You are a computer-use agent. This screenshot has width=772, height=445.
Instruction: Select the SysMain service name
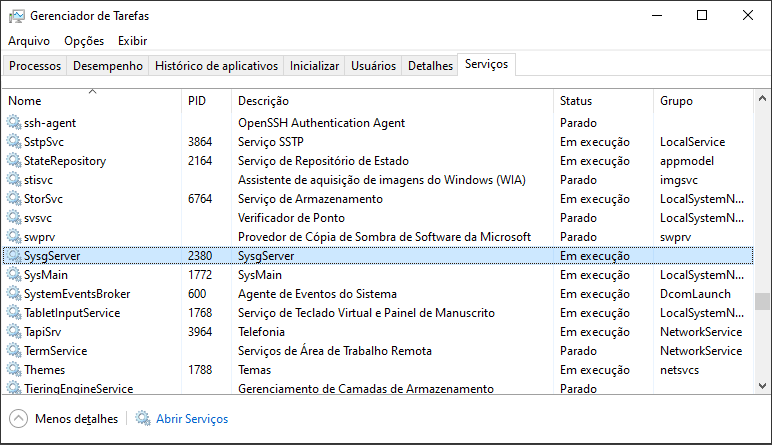coord(46,275)
